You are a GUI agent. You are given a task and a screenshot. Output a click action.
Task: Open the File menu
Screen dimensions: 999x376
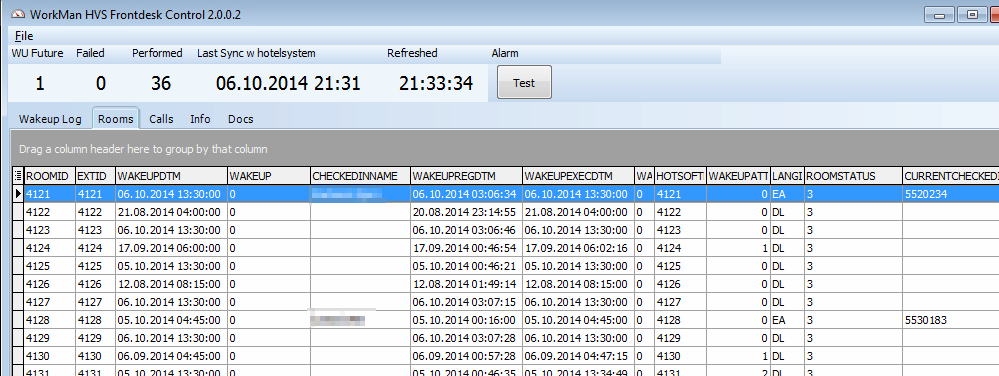[x=24, y=36]
